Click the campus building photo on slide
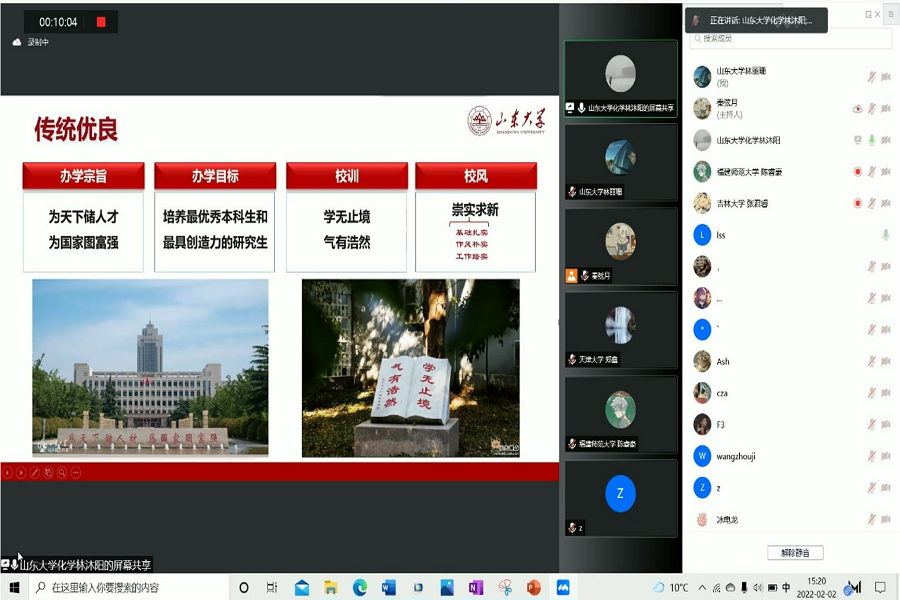 click(x=150, y=367)
